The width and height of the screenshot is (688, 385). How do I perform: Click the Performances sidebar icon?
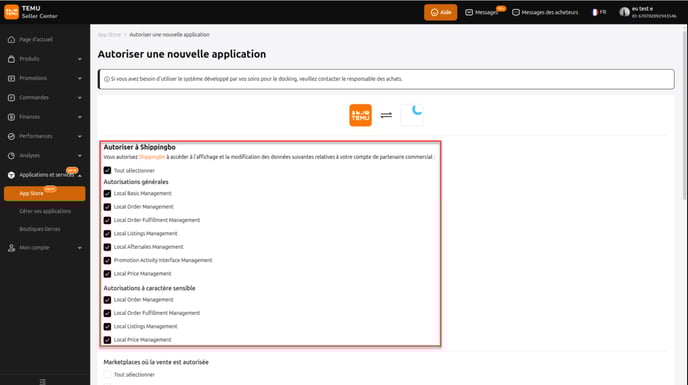click(x=11, y=136)
